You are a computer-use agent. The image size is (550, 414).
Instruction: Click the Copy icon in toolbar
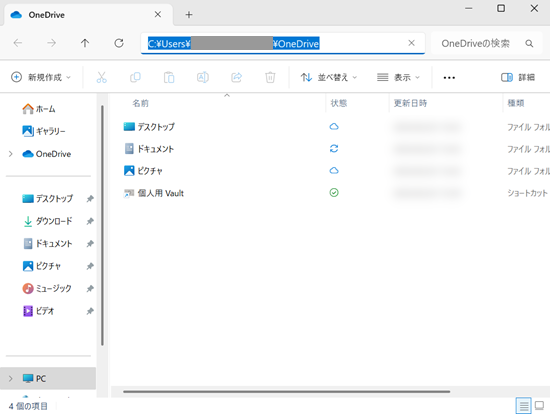point(135,77)
